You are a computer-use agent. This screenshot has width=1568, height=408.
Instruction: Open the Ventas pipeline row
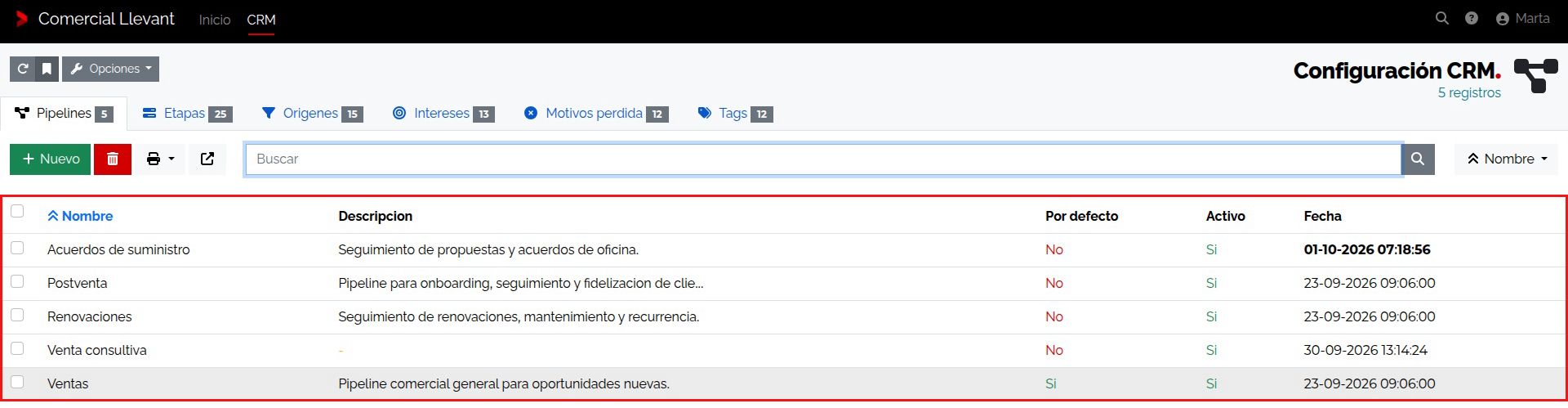click(784, 383)
